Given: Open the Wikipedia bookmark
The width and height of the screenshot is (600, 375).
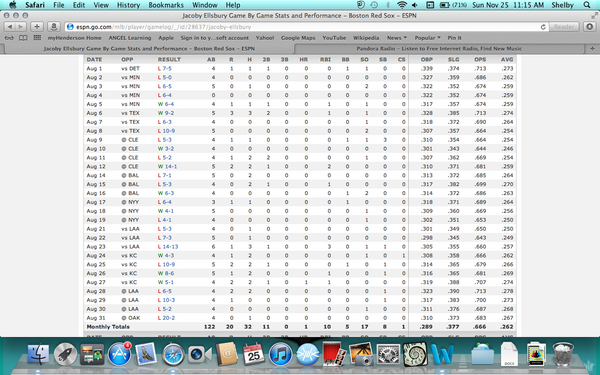Looking at the screenshot, I should [366, 38].
